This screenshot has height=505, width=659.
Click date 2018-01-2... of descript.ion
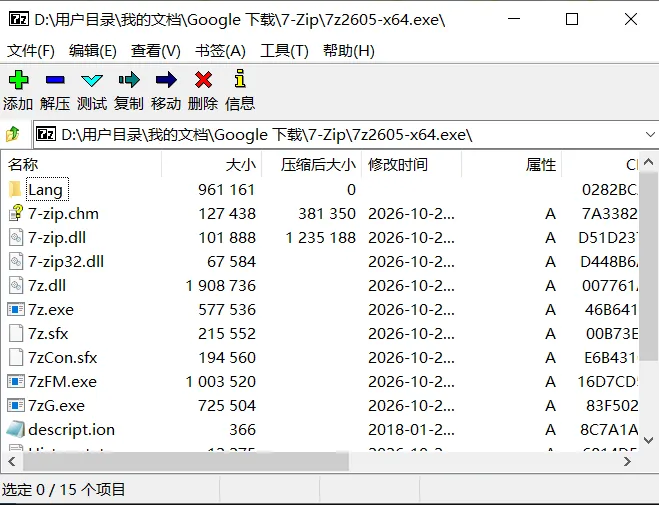point(411,430)
